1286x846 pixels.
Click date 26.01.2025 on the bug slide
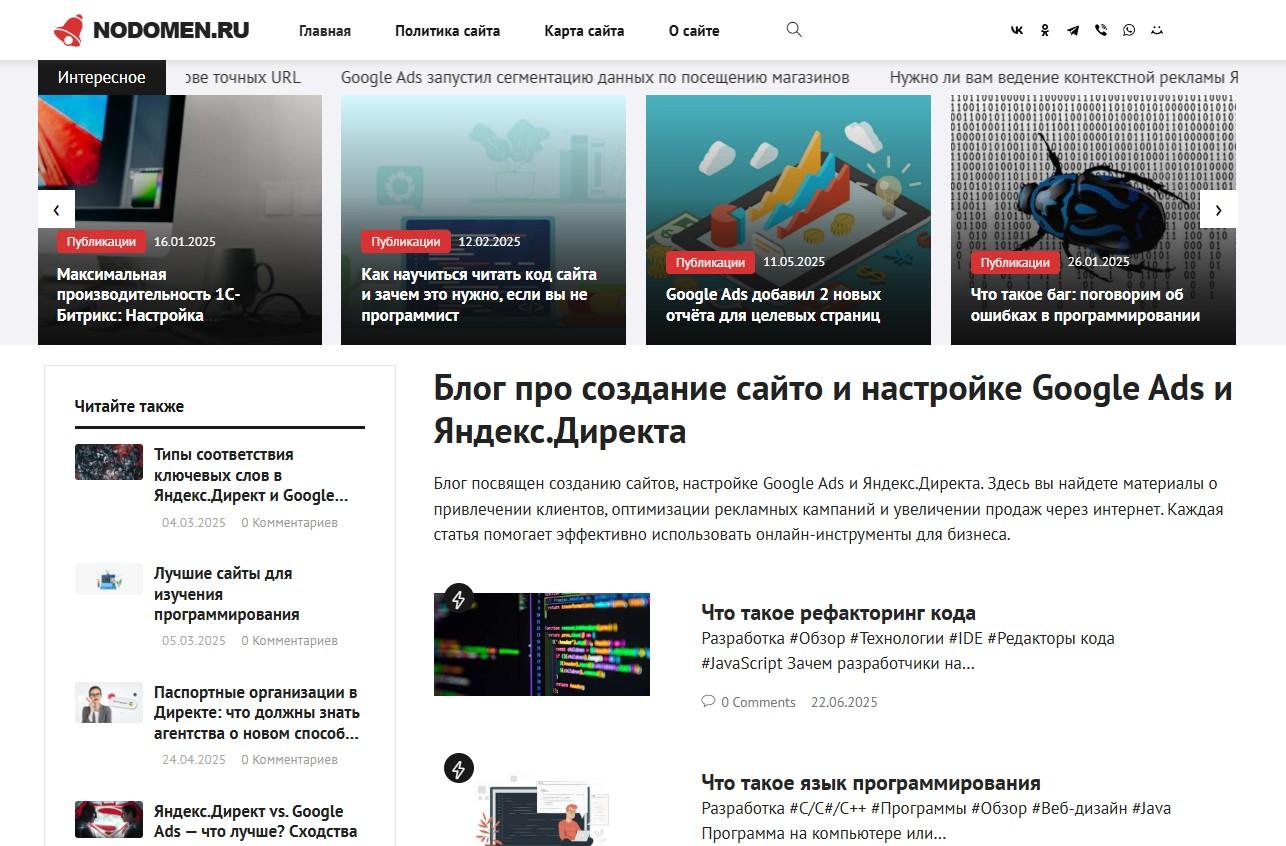coord(1098,262)
